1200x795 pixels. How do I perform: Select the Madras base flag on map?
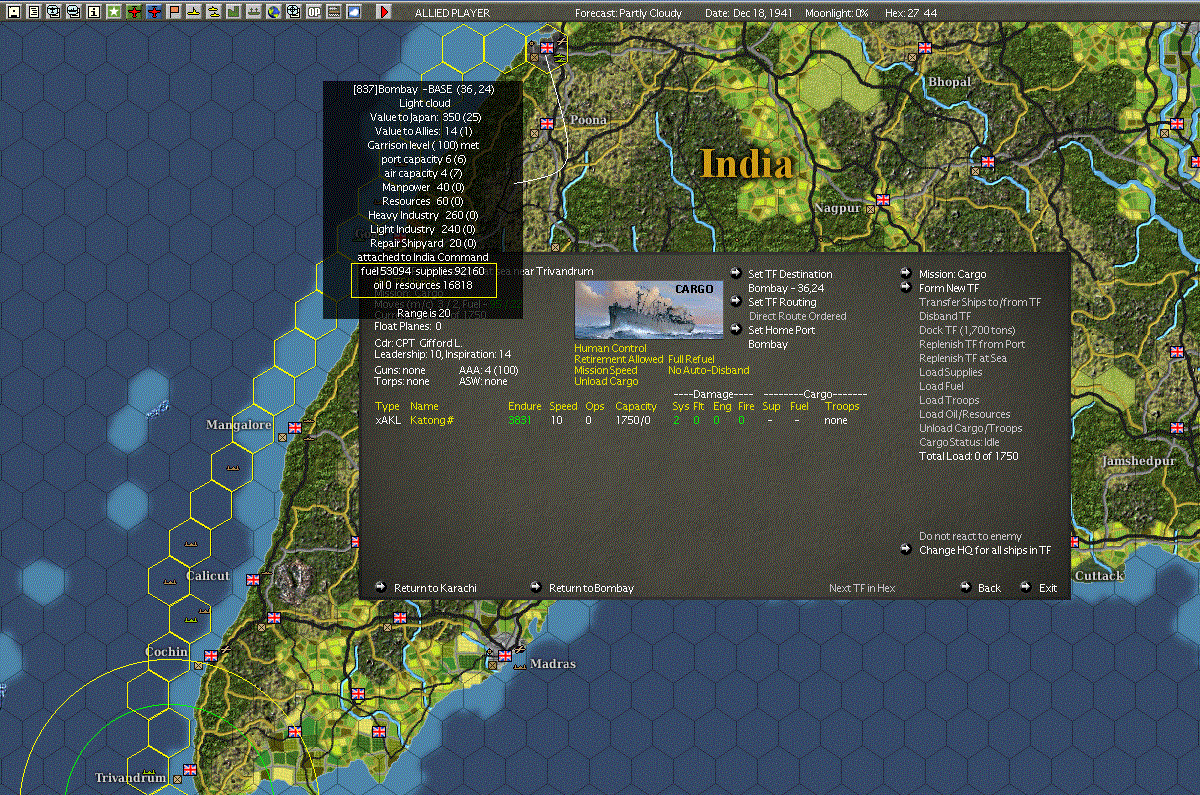click(506, 656)
